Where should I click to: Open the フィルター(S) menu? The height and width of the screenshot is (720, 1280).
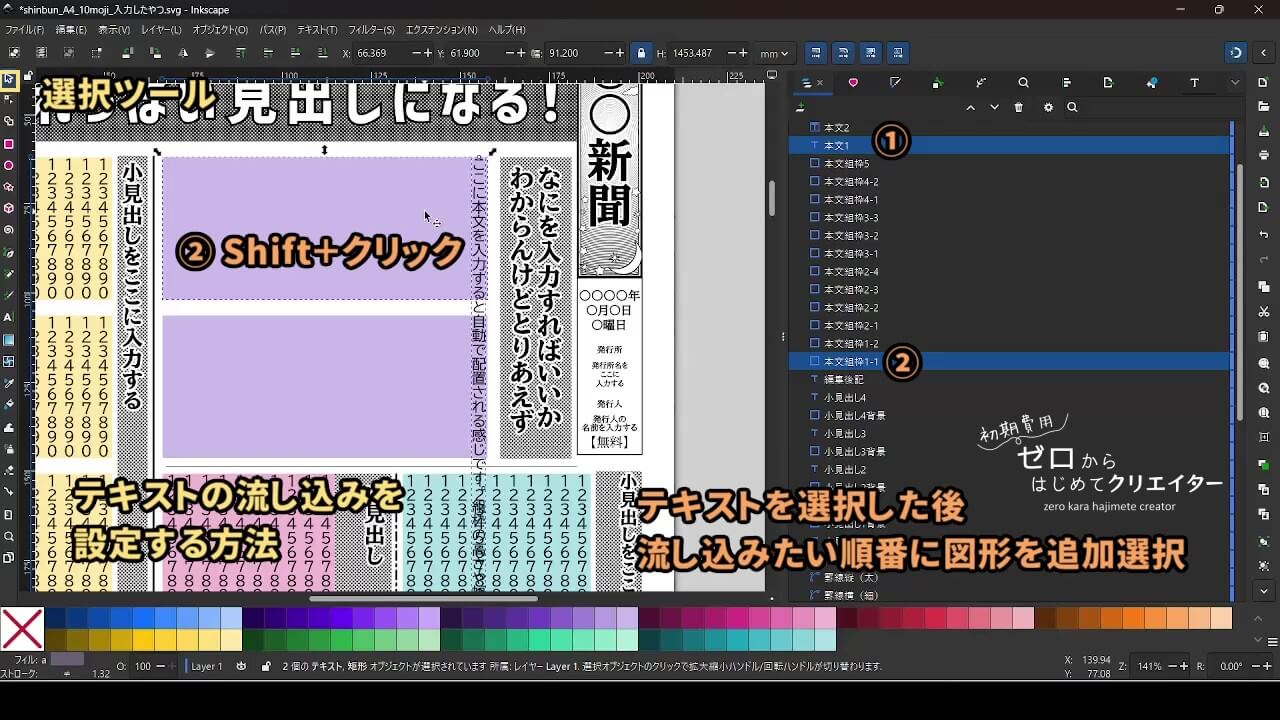pos(371,30)
